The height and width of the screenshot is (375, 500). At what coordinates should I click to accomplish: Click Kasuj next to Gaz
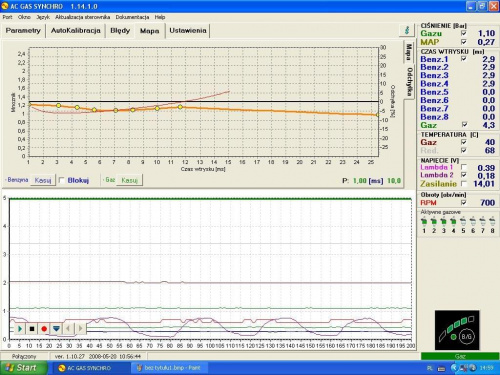129,180
